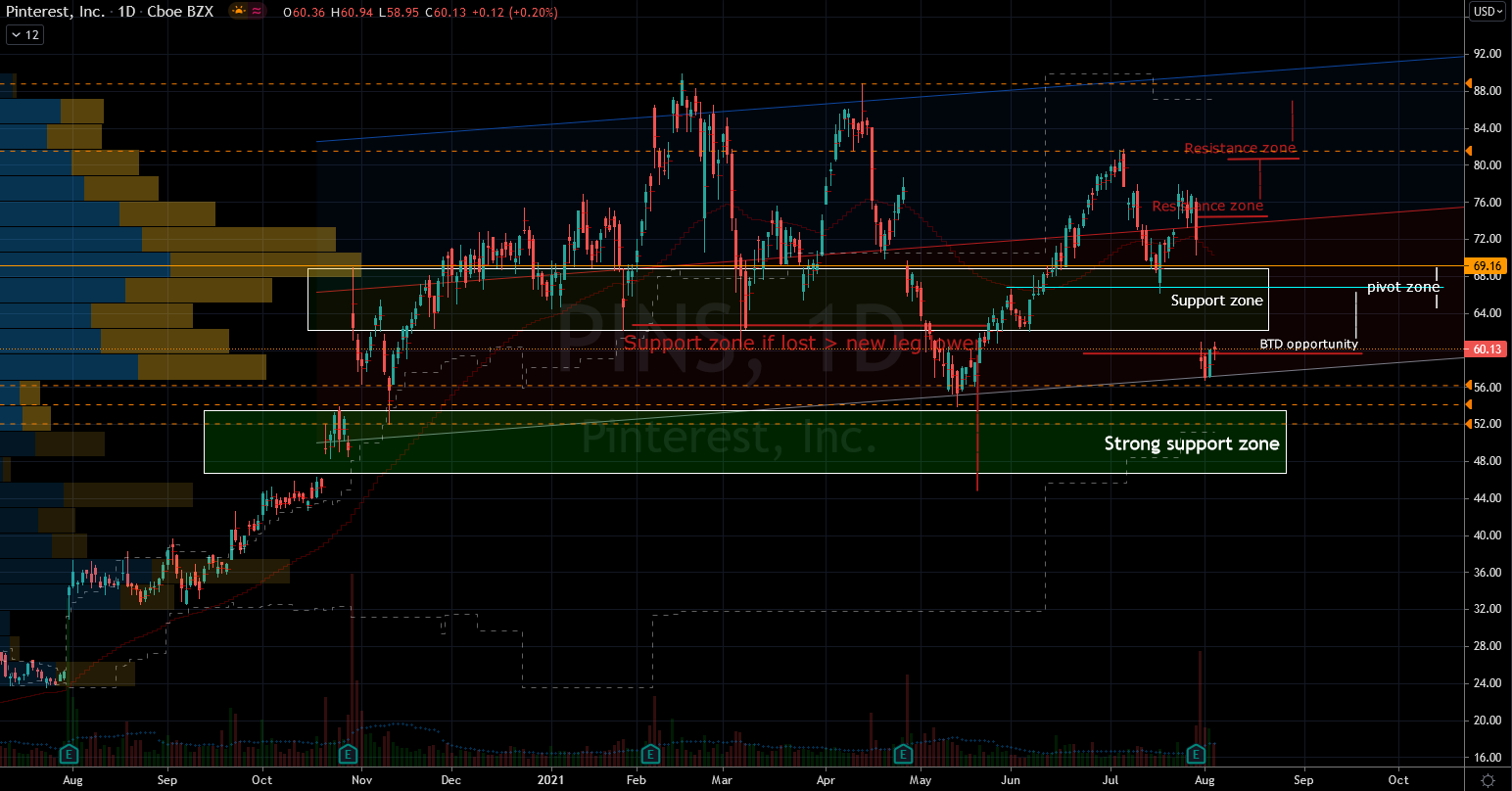Click the market status sun icon
The width and height of the screenshot is (1512, 791).
coord(240,12)
